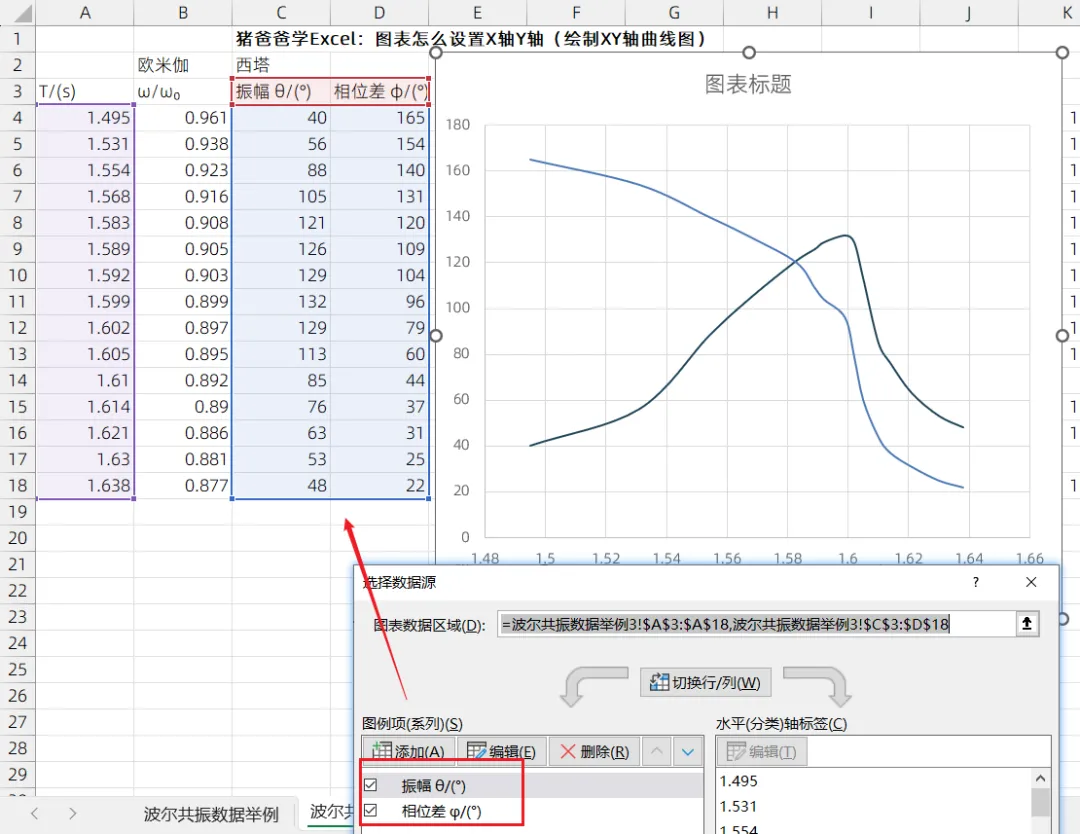Go to next sheet arrow

[72, 814]
